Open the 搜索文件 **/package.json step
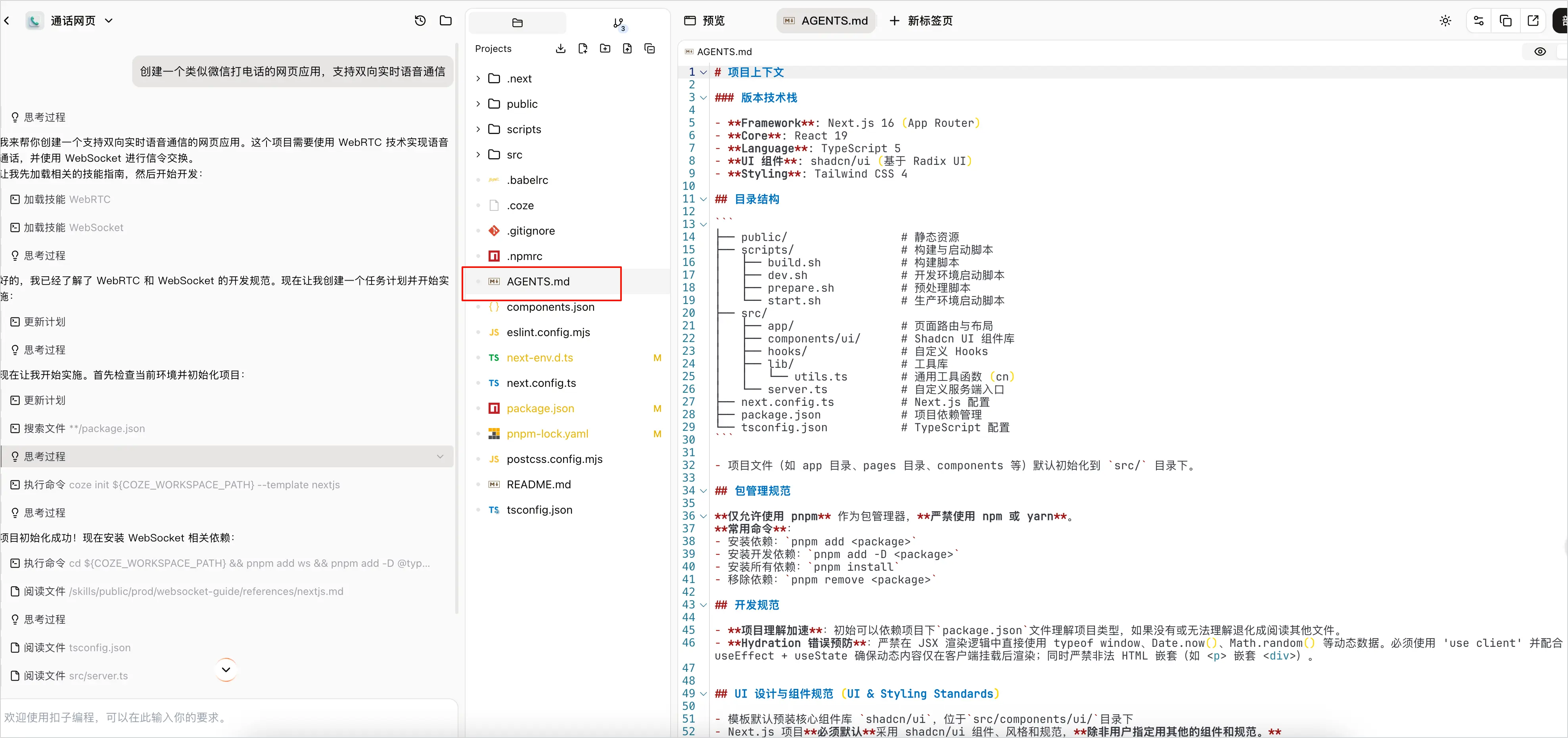Image resolution: width=1568 pixels, height=738 pixels. [x=78, y=428]
